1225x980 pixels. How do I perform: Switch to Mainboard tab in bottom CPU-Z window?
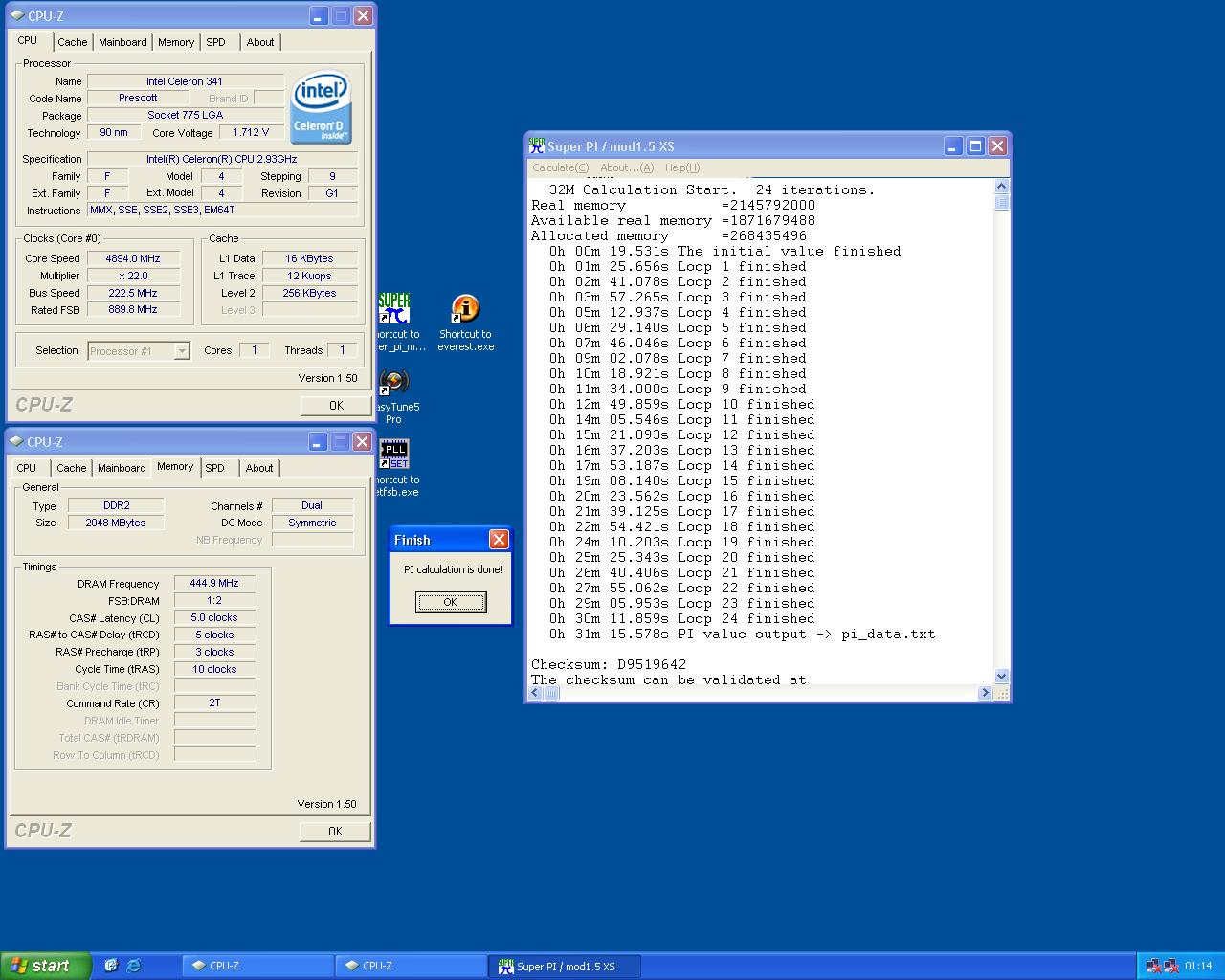click(x=122, y=468)
